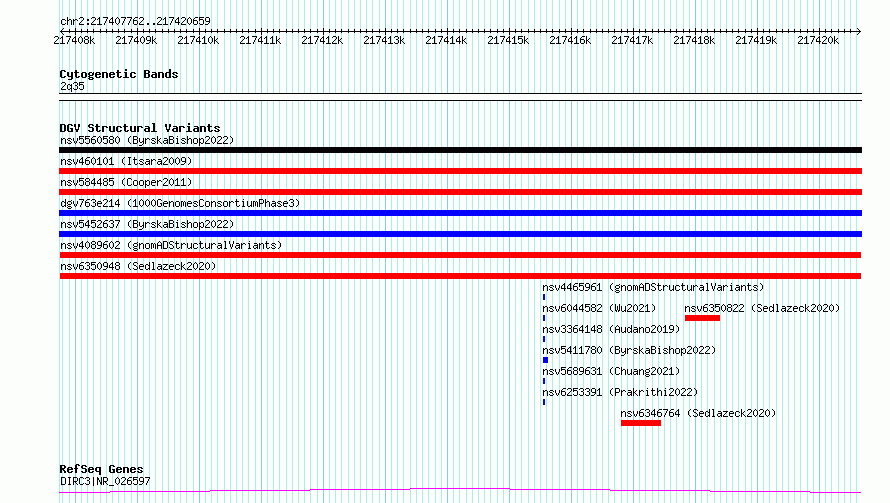Click the 217408k ruler label
This screenshot has height=503, width=890.
click(x=74, y=40)
